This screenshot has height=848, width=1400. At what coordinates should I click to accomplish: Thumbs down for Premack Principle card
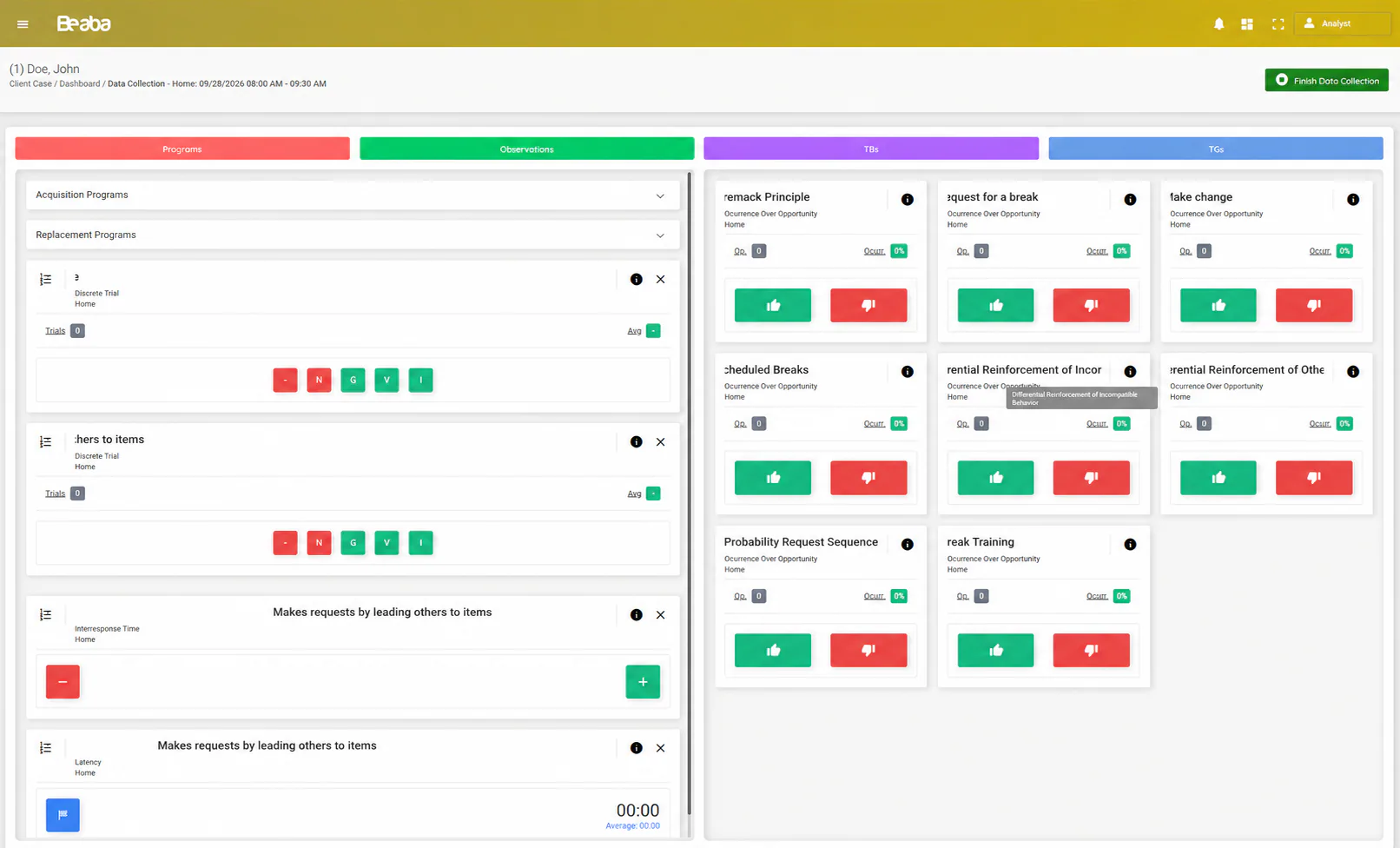point(868,305)
